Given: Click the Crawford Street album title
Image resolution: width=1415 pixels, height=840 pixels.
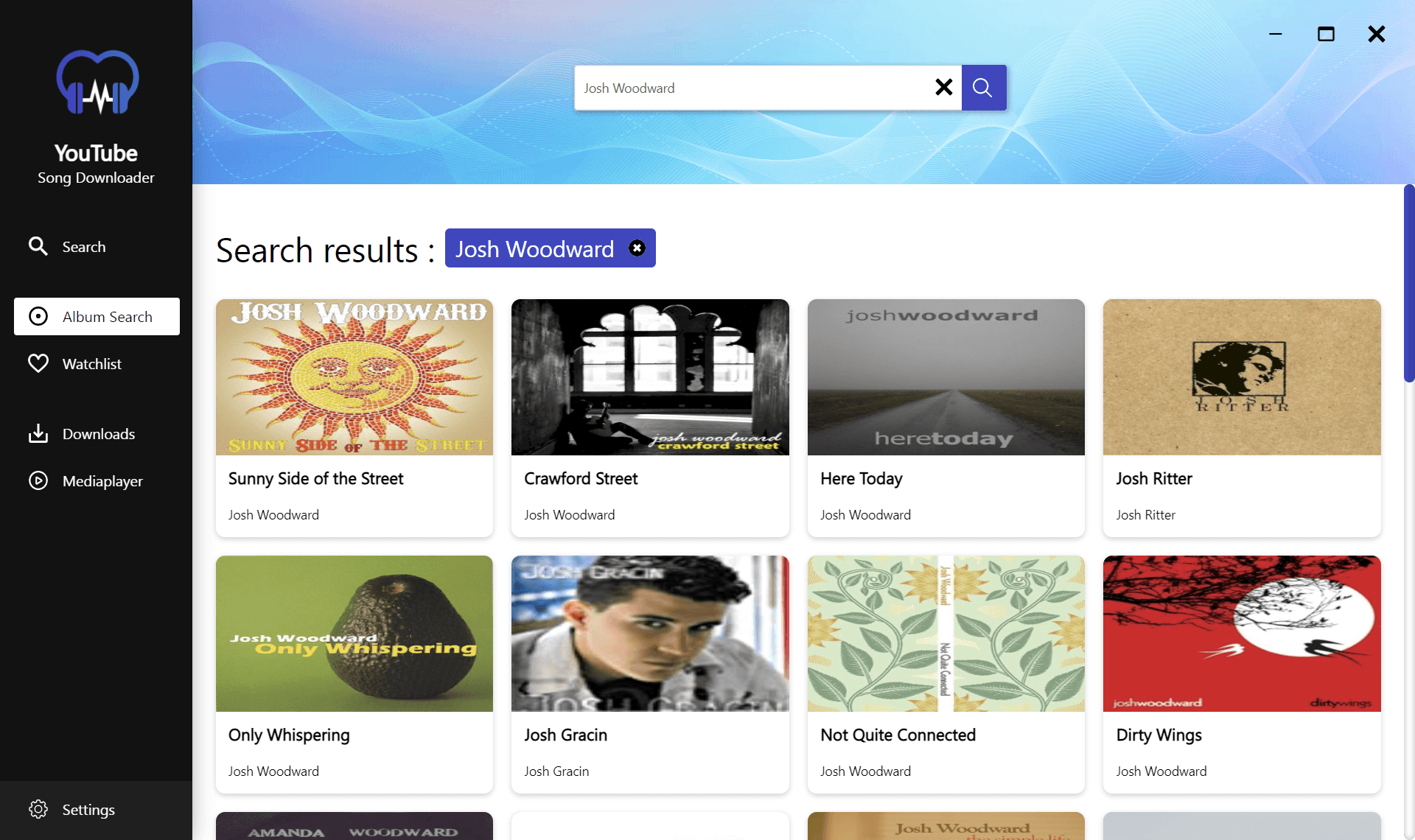Looking at the screenshot, I should pyautogui.click(x=581, y=479).
